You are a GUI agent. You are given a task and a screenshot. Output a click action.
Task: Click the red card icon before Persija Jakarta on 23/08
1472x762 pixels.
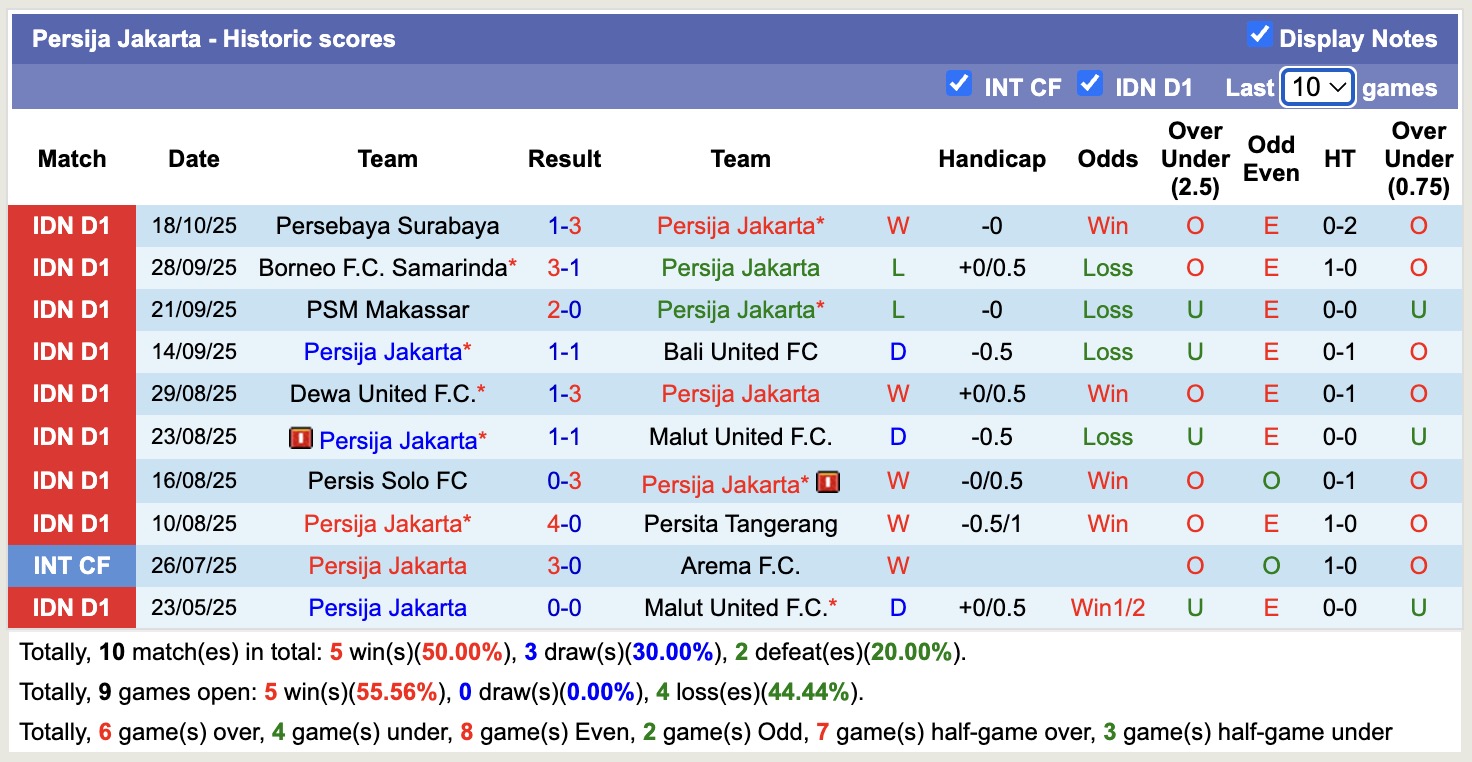[x=302, y=438]
